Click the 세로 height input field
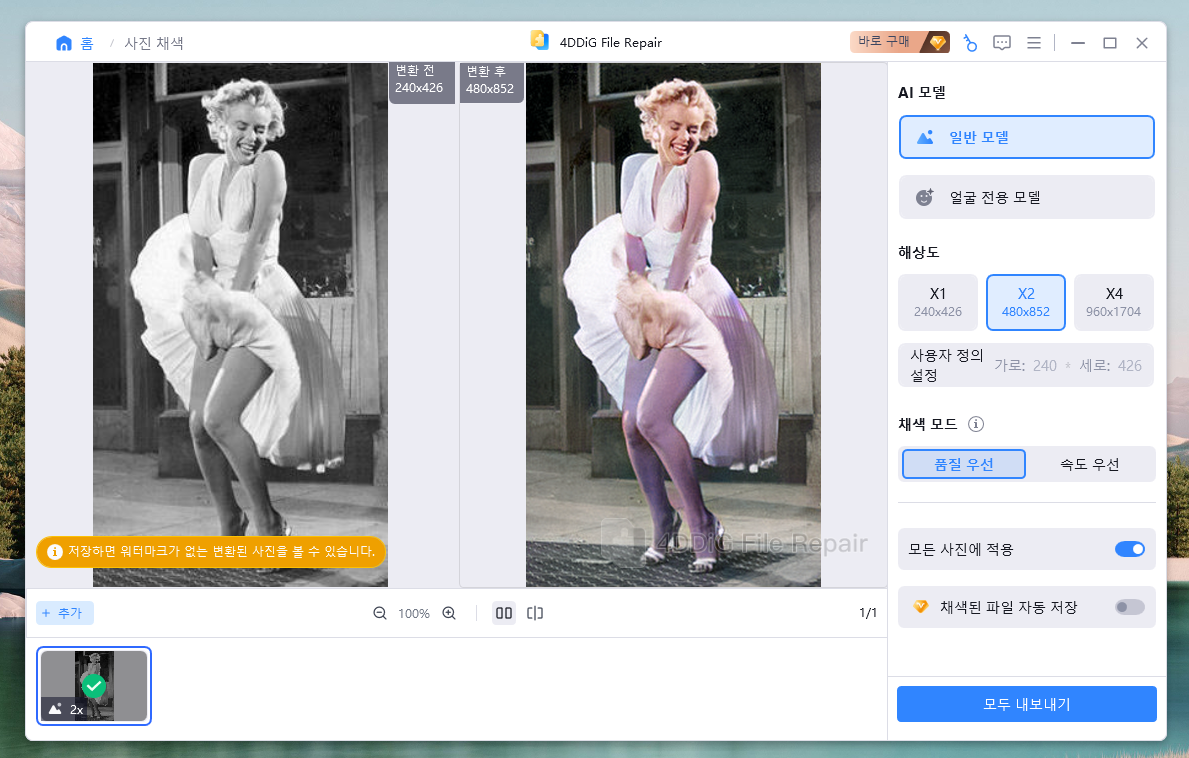 coord(1128,365)
